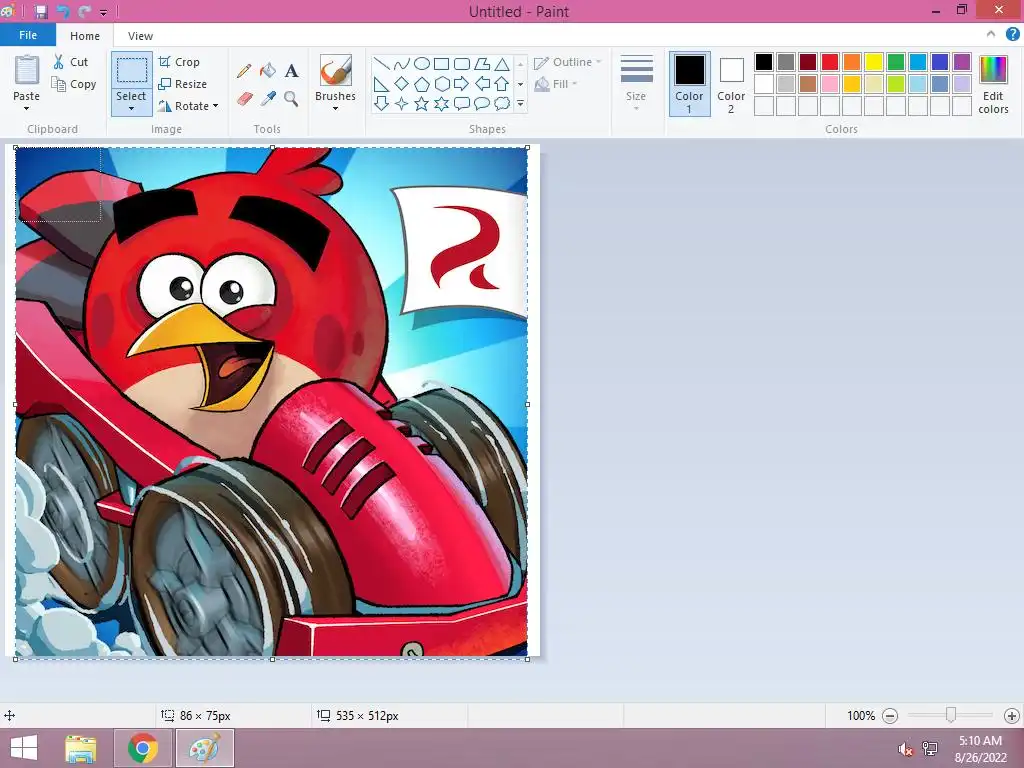Choose the Oval shape

coord(422,63)
